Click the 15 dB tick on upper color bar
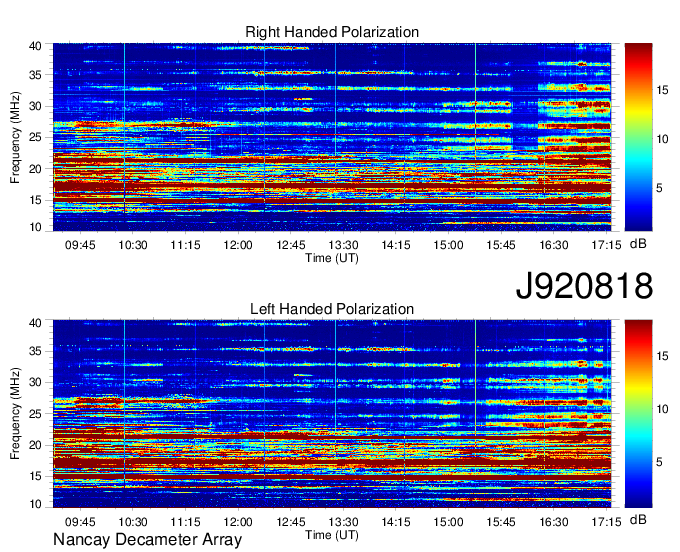Screen dimensions: 680x552 [x=662, y=90]
